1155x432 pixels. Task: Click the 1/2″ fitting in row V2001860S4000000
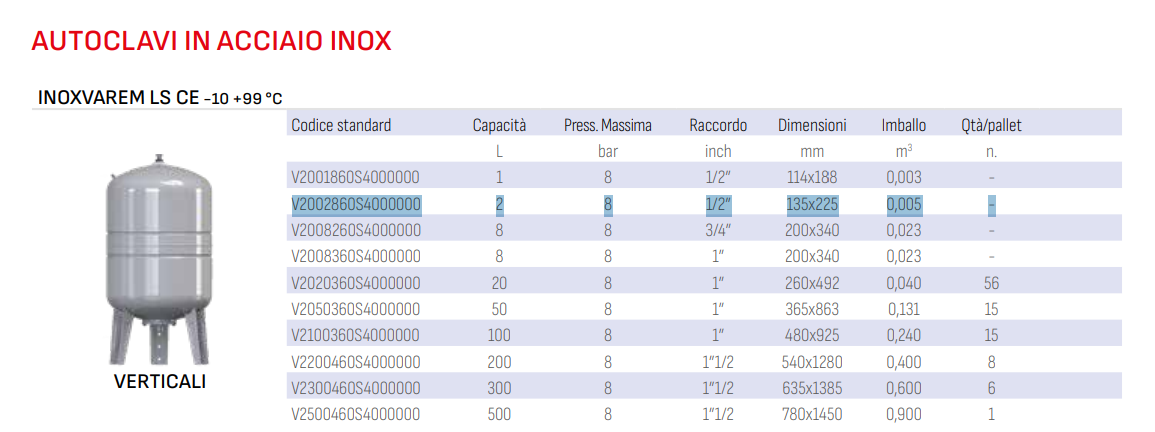718,178
